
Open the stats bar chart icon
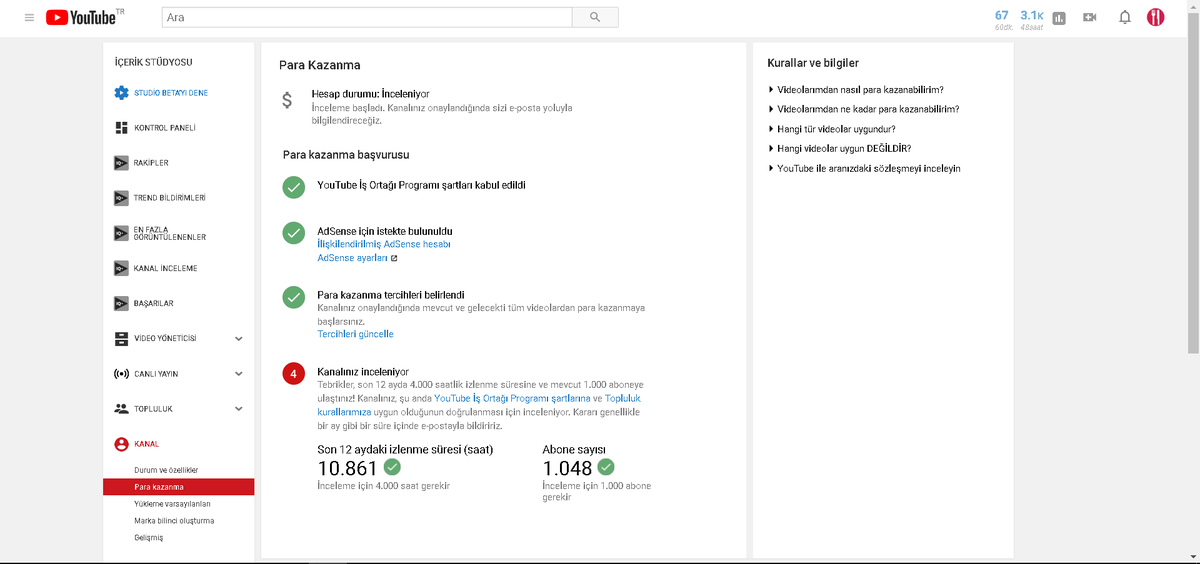tap(1059, 18)
